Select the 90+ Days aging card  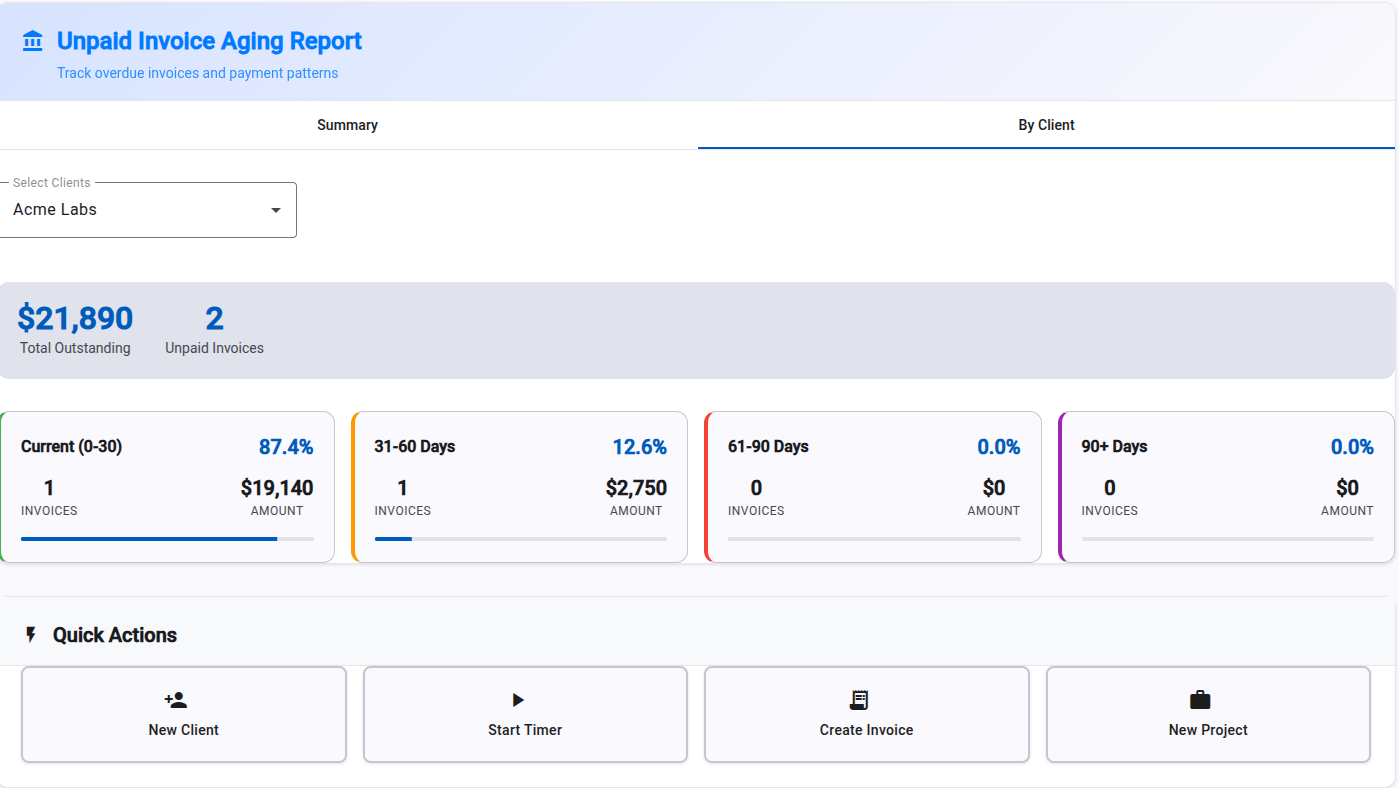(x=1227, y=486)
